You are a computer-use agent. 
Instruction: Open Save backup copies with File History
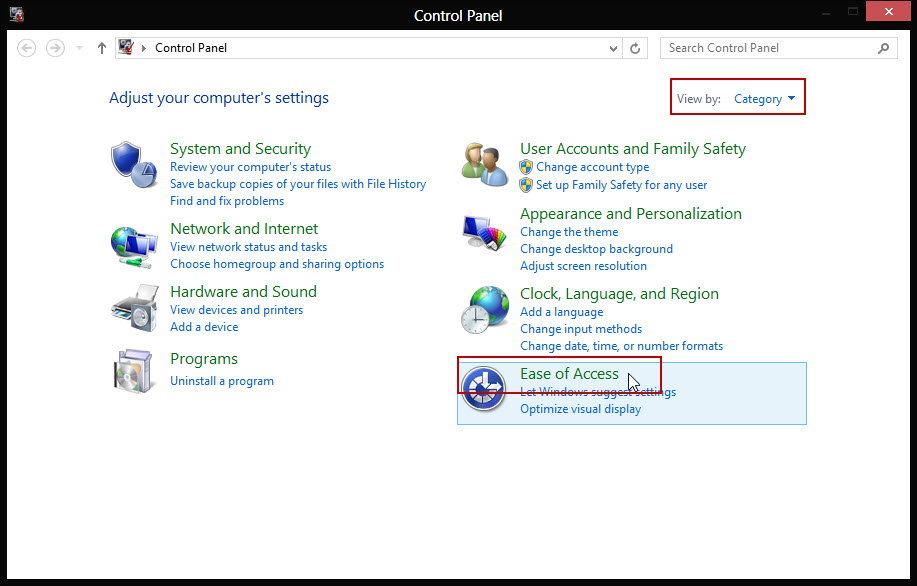[298, 184]
